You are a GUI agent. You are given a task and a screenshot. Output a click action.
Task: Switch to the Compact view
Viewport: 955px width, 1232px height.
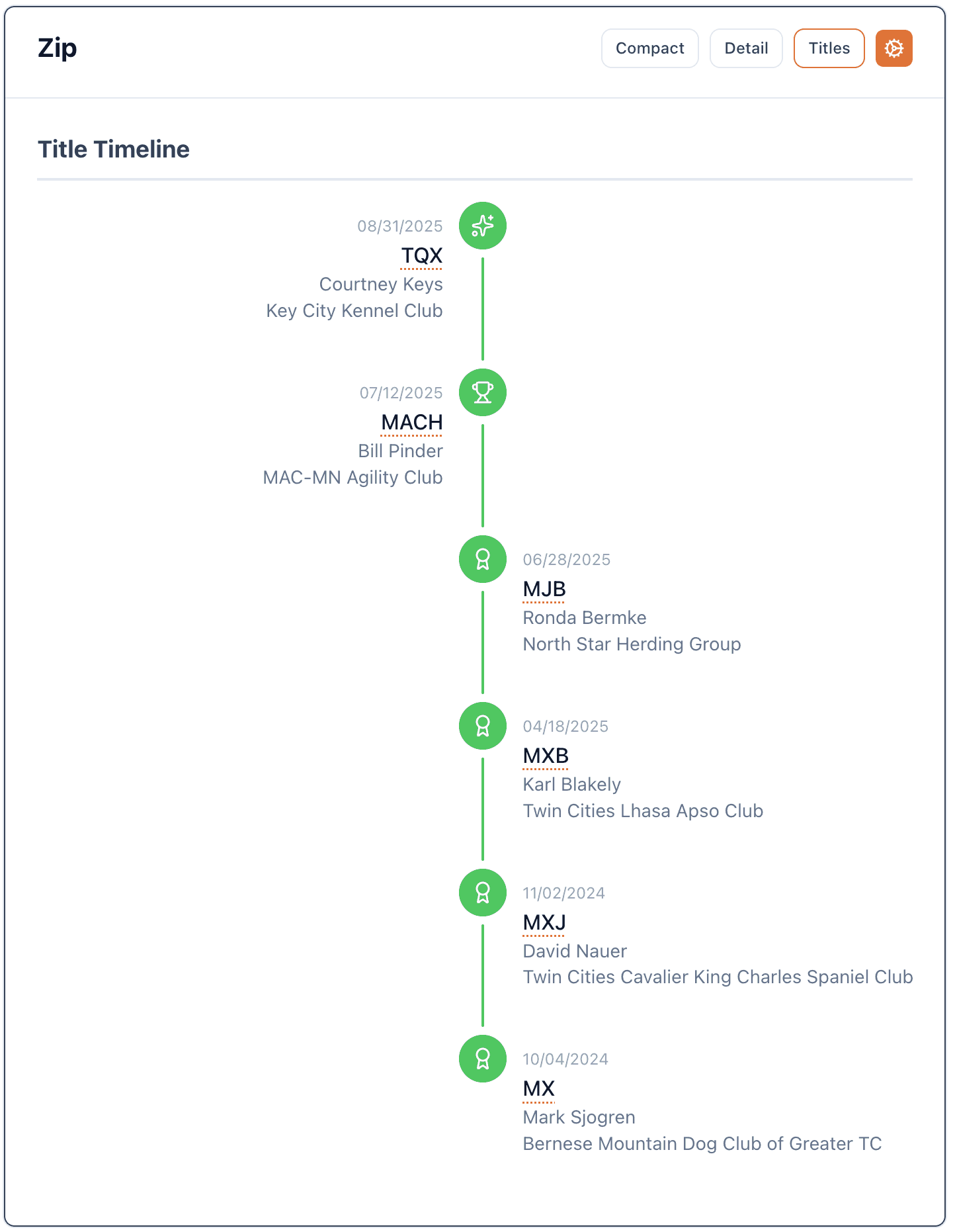coord(649,48)
